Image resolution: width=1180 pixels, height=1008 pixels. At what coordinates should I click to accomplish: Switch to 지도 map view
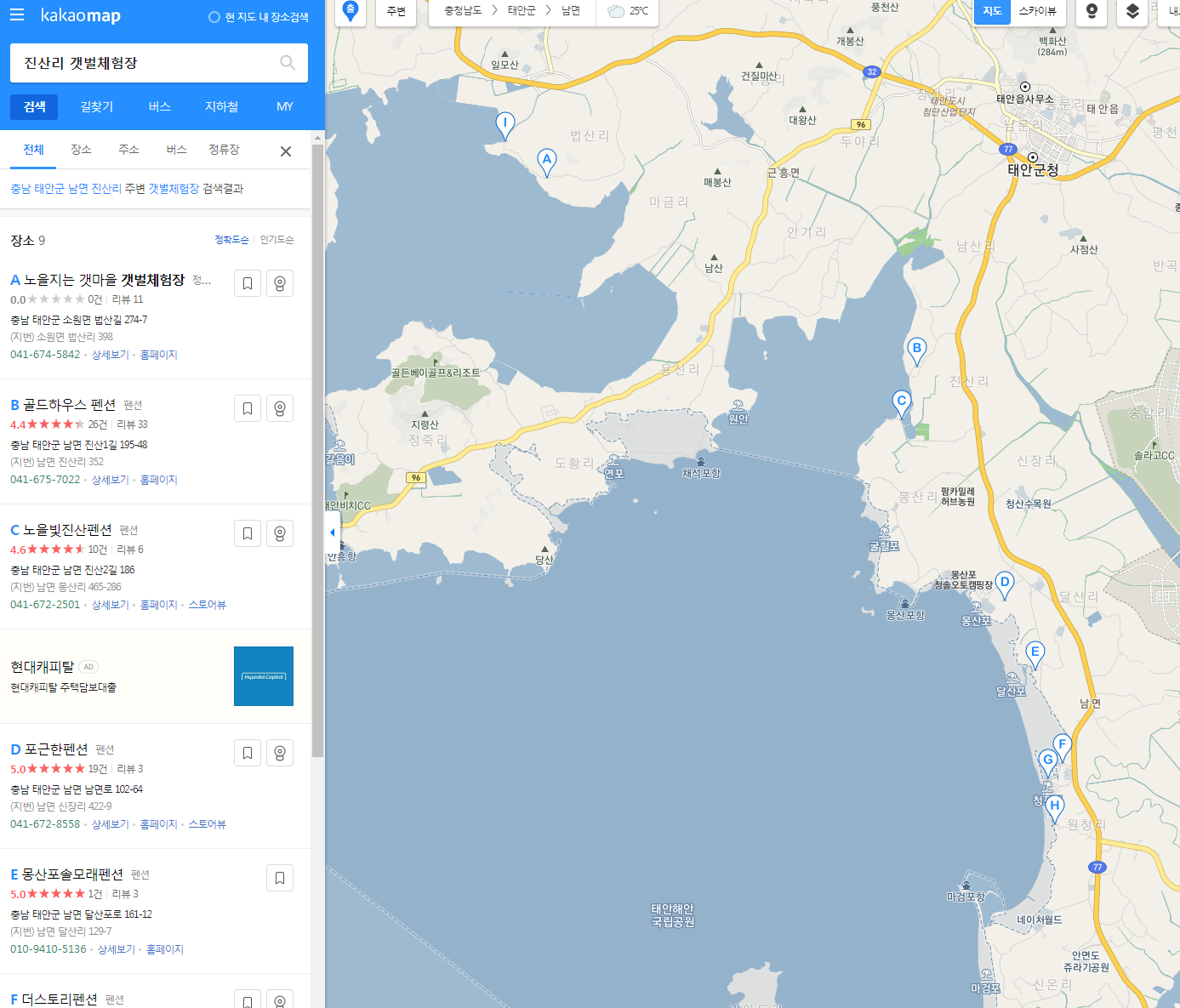pyautogui.click(x=992, y=11)
